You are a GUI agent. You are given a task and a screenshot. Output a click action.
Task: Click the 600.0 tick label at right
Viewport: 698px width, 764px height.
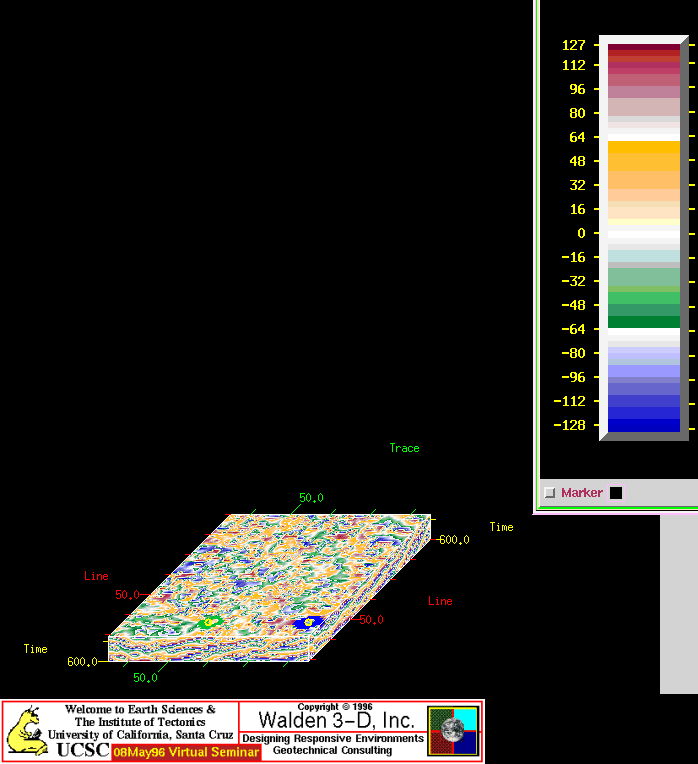(x=454, y=540)
